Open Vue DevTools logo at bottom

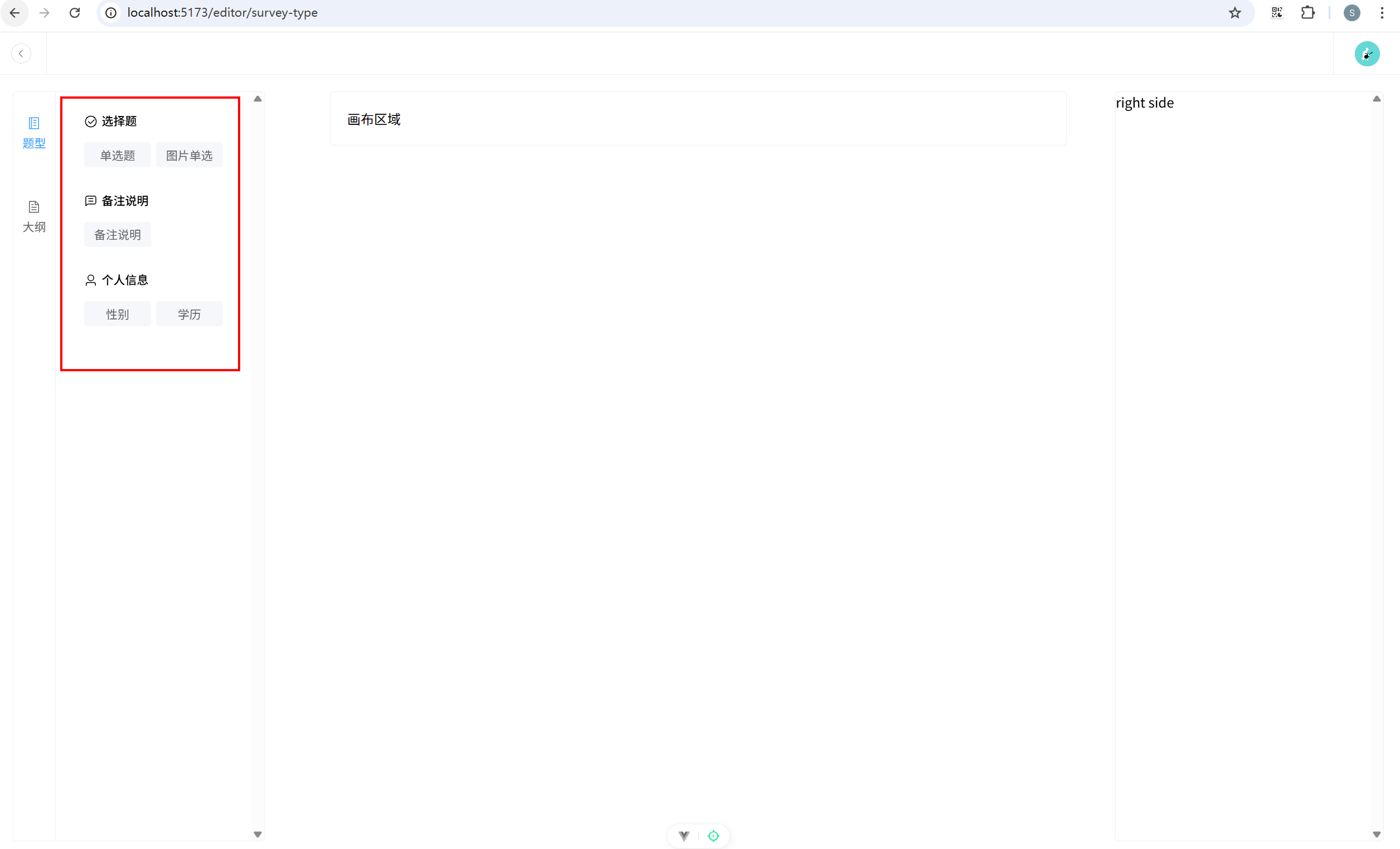(684, 836)
